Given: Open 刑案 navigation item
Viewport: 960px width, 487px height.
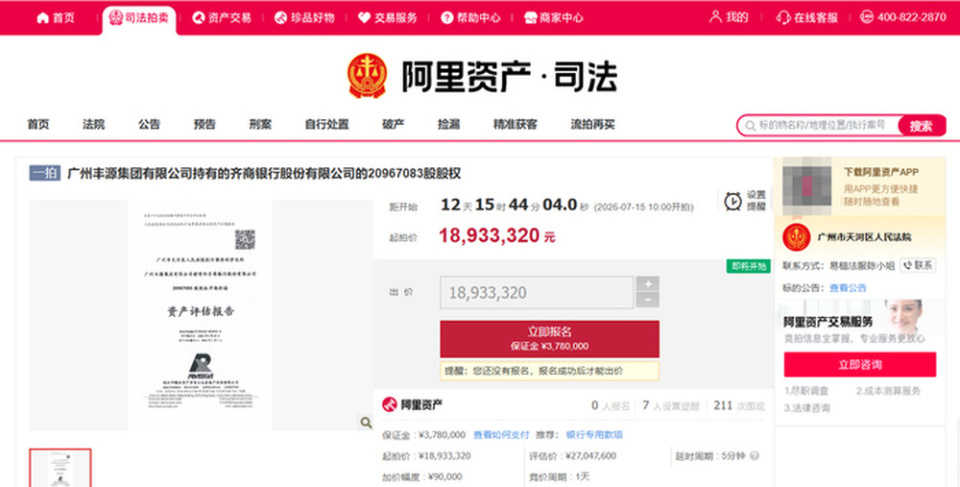Looking at the screenshot, I should tap(260, 124).
